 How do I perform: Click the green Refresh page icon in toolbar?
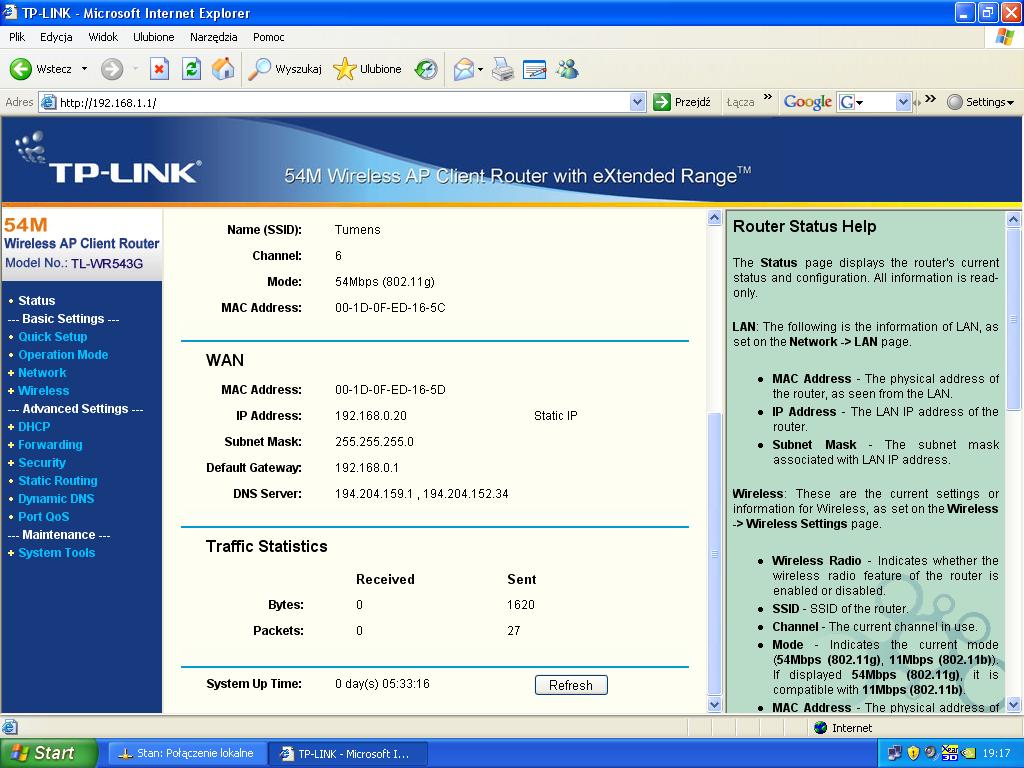coord(191,69)
